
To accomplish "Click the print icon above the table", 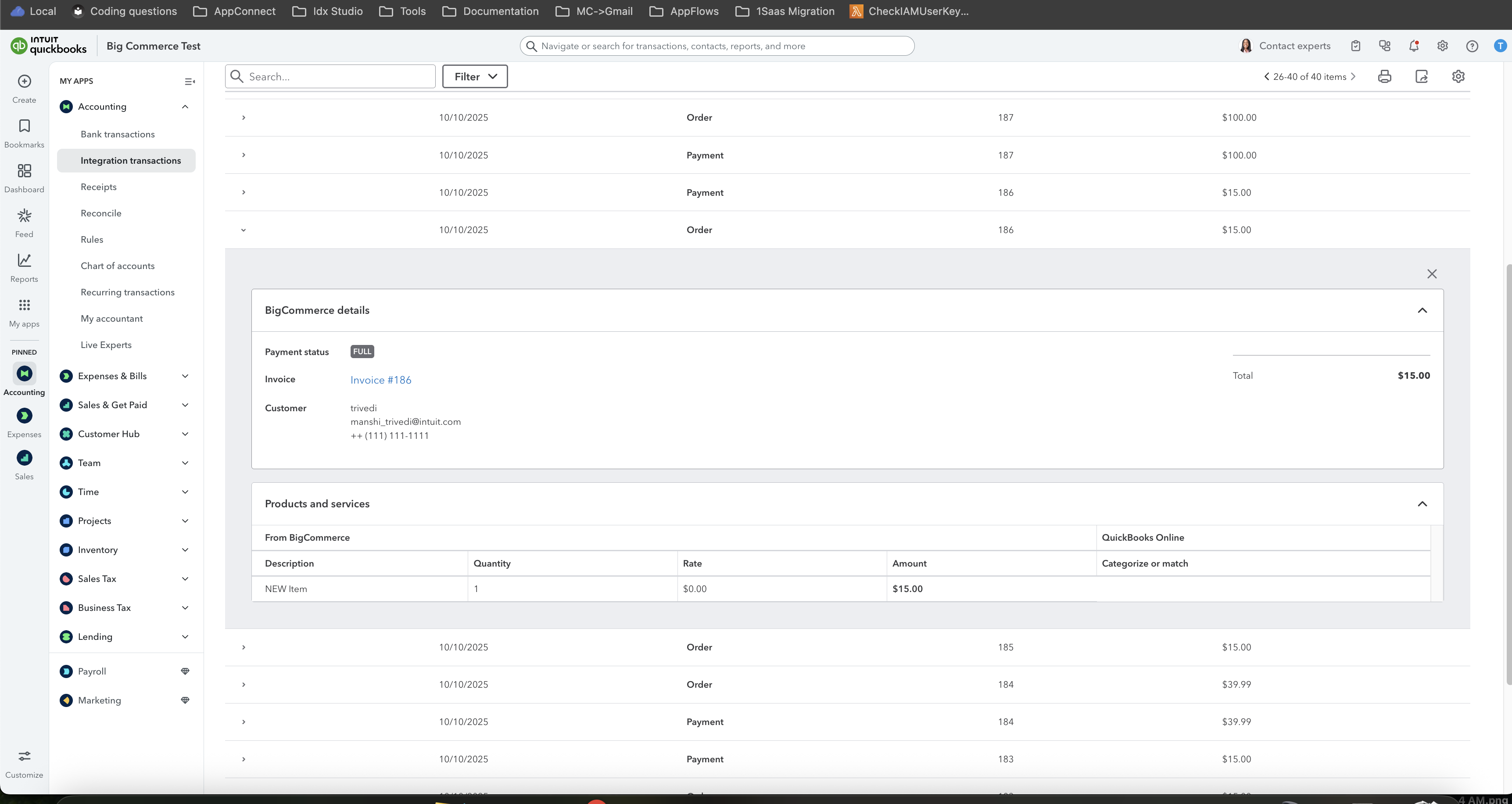I will click(x=1385, y=76).
